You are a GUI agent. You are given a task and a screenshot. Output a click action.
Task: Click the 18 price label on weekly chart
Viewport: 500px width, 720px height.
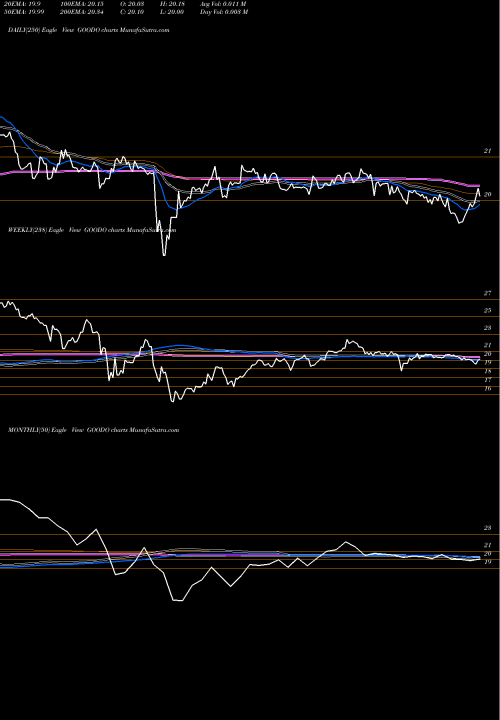coord(488,371)
